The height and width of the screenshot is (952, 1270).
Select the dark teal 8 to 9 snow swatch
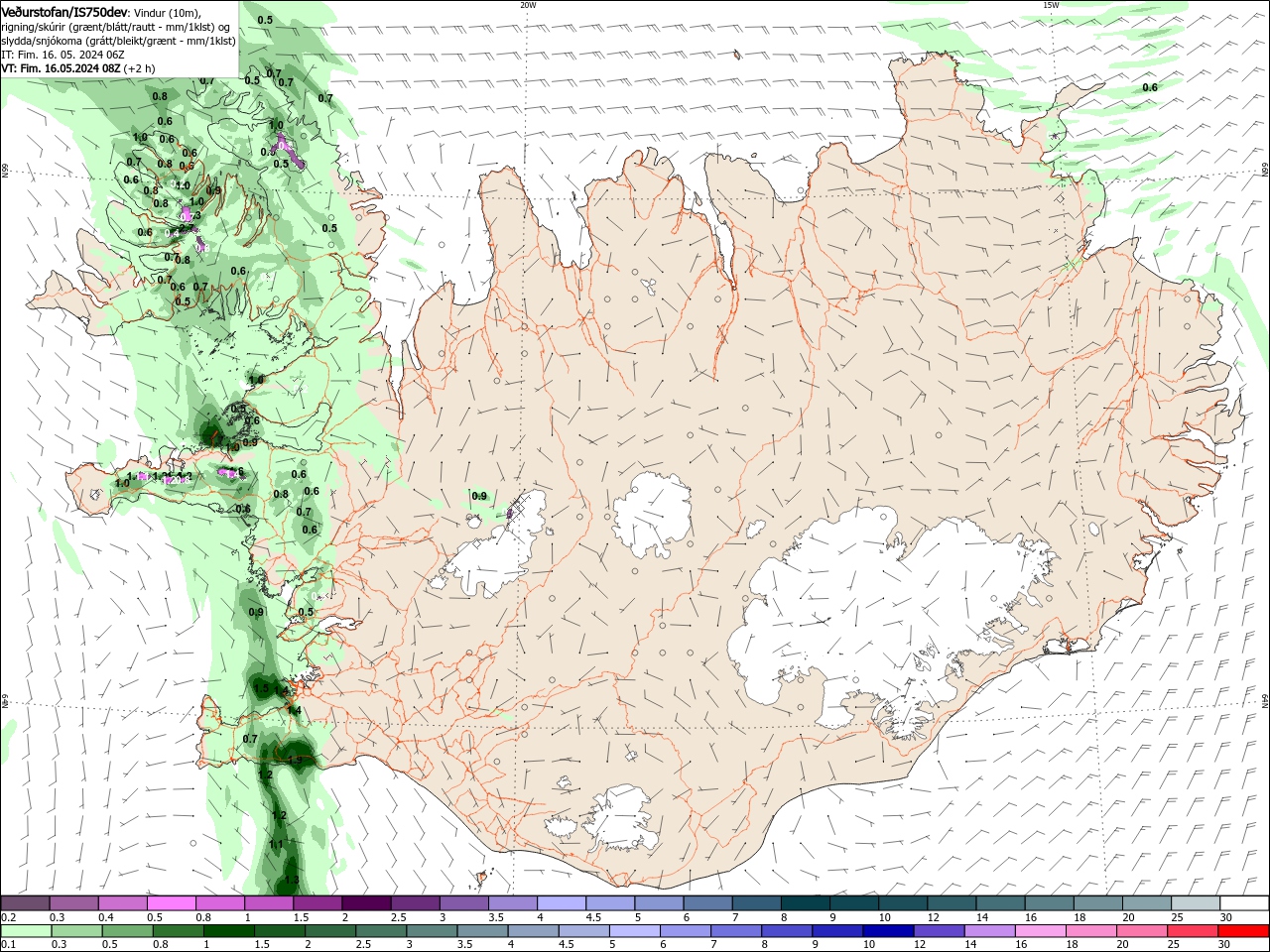pos(806,903)
